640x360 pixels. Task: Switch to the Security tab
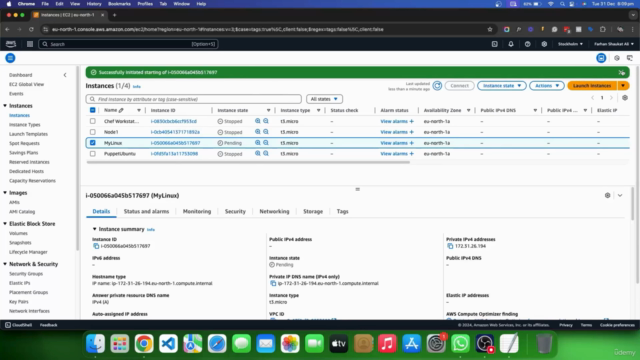click(235, 211)
